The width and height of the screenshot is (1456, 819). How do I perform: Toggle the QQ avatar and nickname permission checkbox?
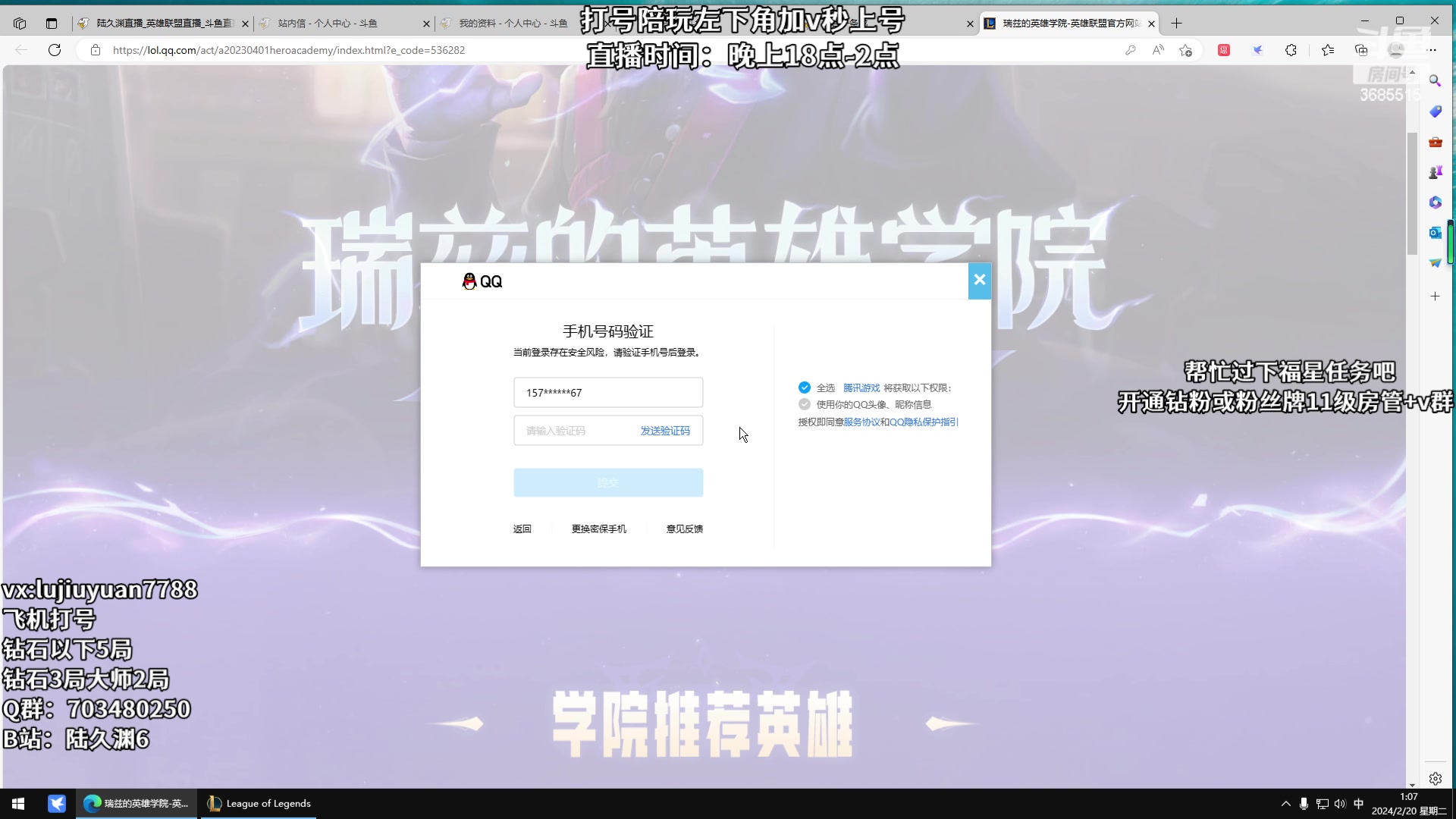coord(805,404)
